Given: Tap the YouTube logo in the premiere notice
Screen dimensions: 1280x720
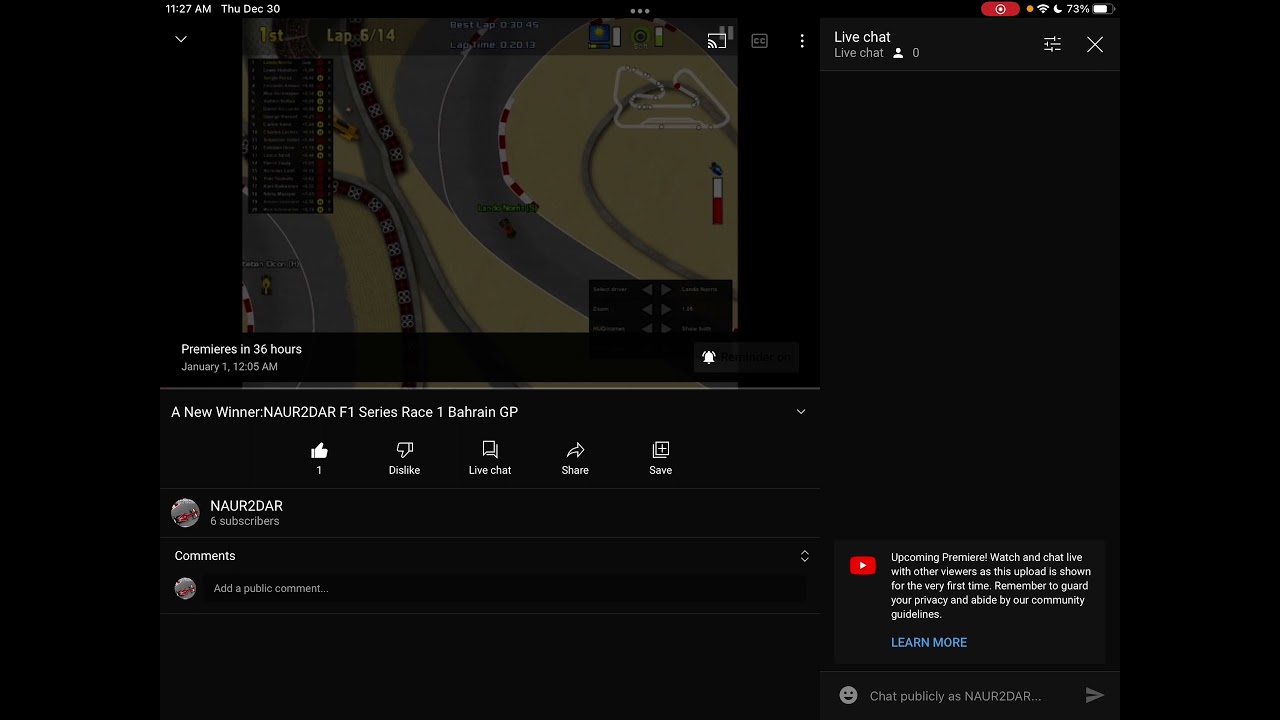Looking at the screenshot, I should pyautogui.click(x=863, y=566).
